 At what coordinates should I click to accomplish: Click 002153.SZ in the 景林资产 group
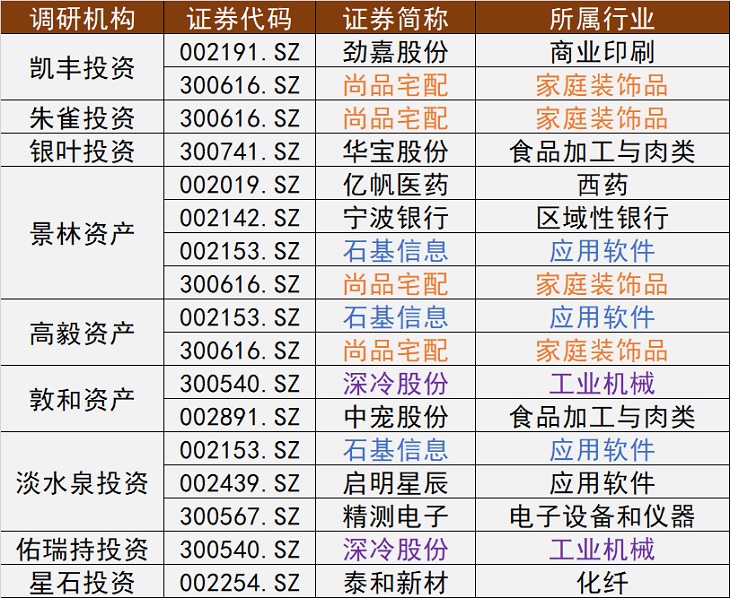[x=239, y=250]
